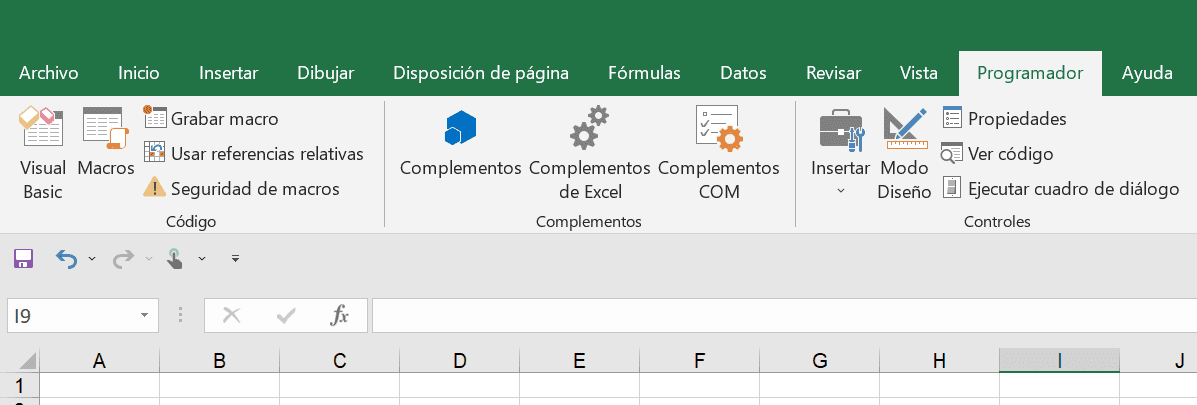The image size is (1197, 405).
Task: Open the Name Box dropdown arrow
Action: (145, 316)
